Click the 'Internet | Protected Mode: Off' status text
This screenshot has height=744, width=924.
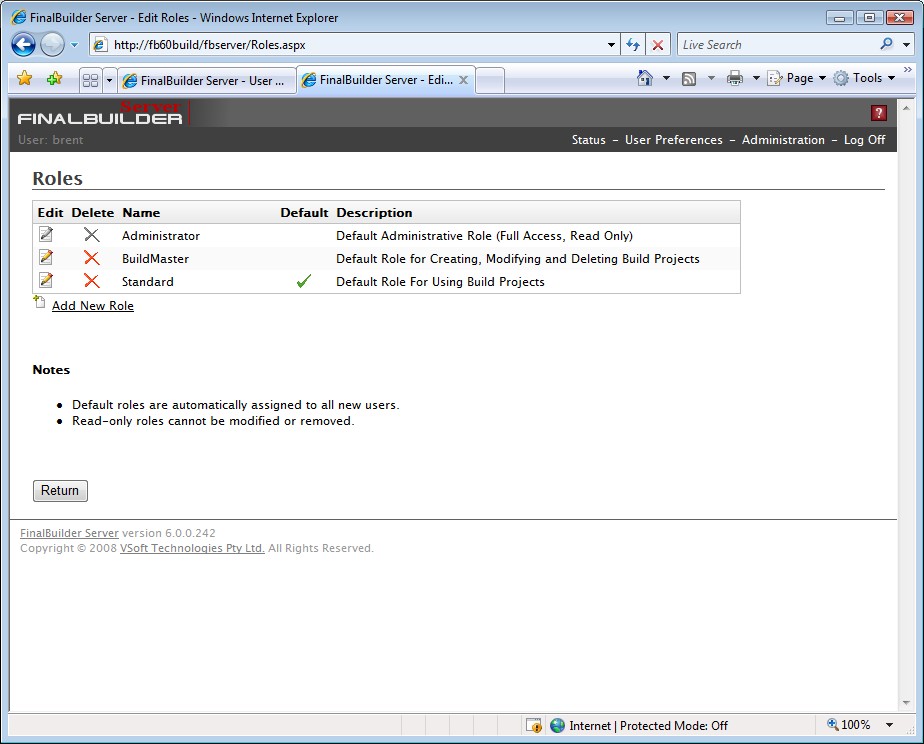649,726
